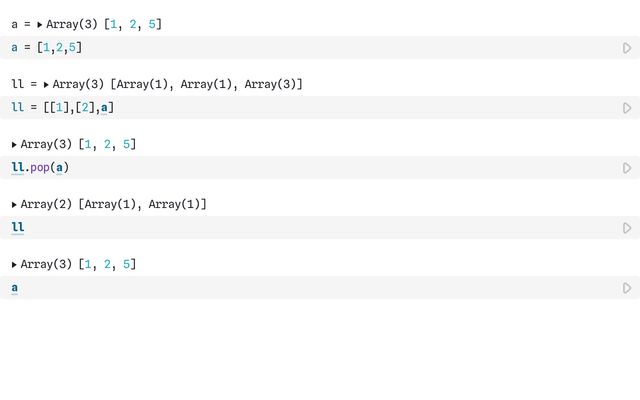The width and height of the screenshot is (640, 400).
Task: Run the ll.pop(a) cell
Action: [627, 168]
